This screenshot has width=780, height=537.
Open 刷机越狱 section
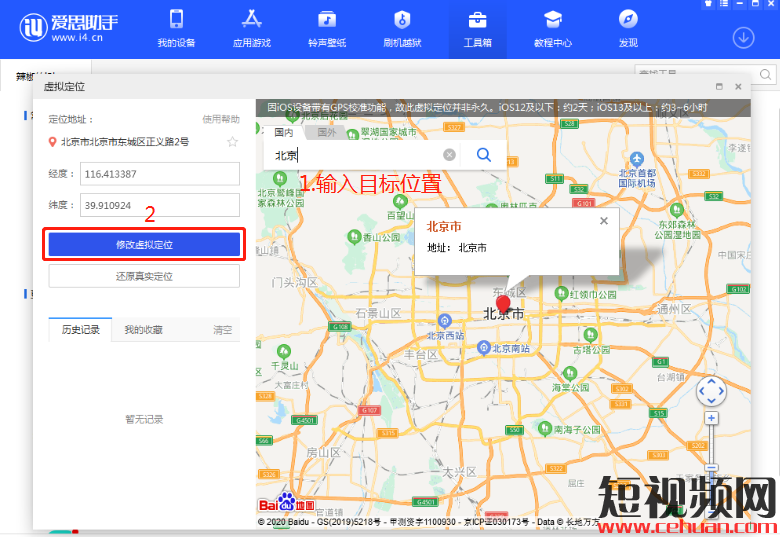click(402, 28)
